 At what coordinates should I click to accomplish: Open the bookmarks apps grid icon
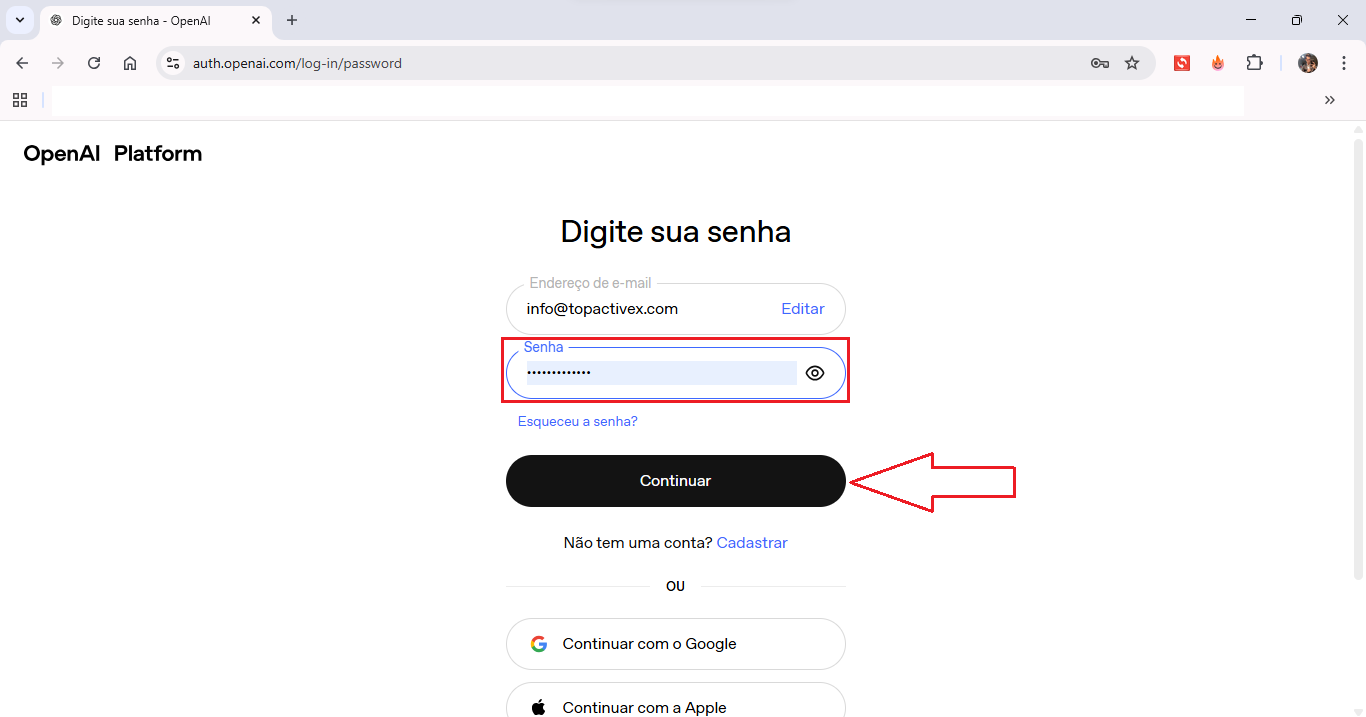click(19, 100)
